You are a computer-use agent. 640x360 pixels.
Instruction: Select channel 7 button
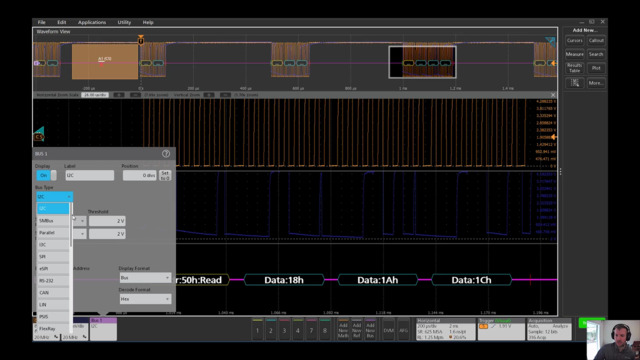click(311, 330)
